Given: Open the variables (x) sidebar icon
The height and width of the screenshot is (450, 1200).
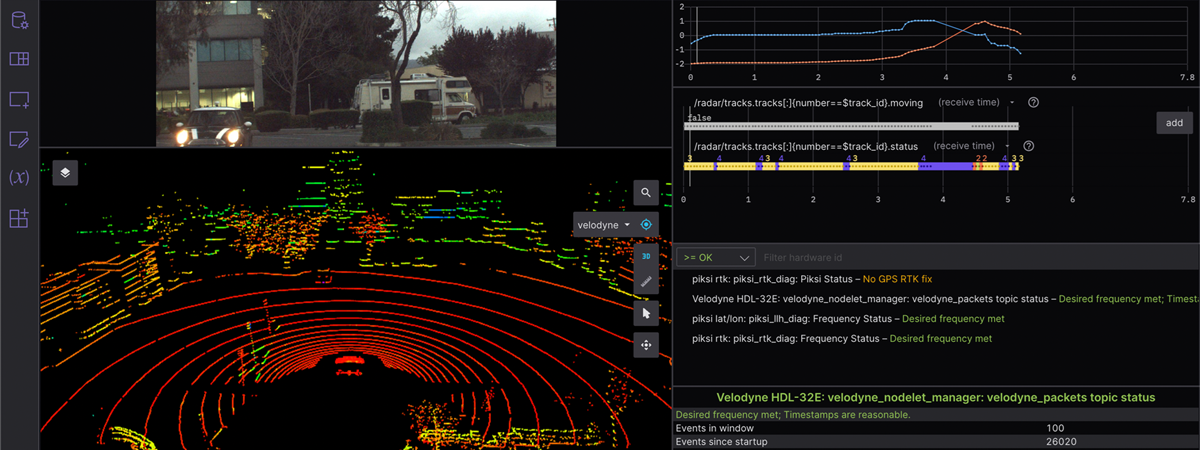Looking at the screenshot, I should (19, 178).
